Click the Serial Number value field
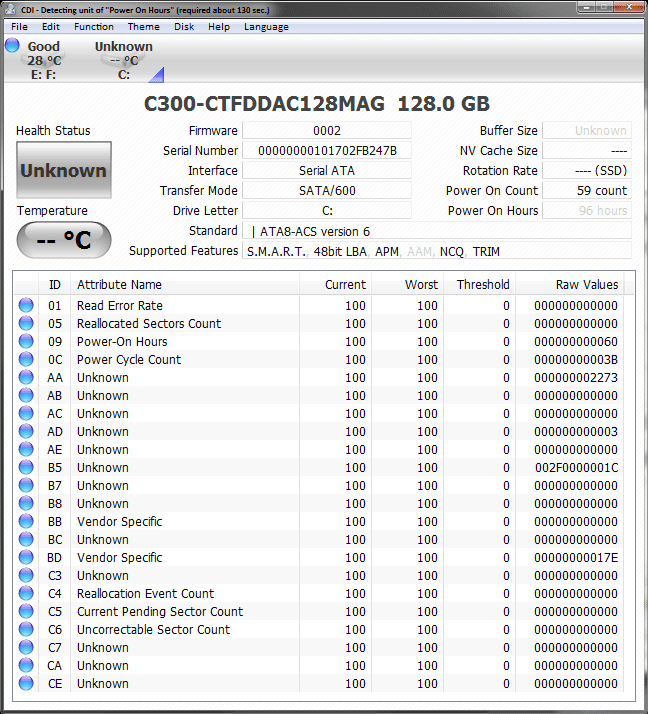The image size is (648, 714). pyautogui.click(x=327, y=151)
